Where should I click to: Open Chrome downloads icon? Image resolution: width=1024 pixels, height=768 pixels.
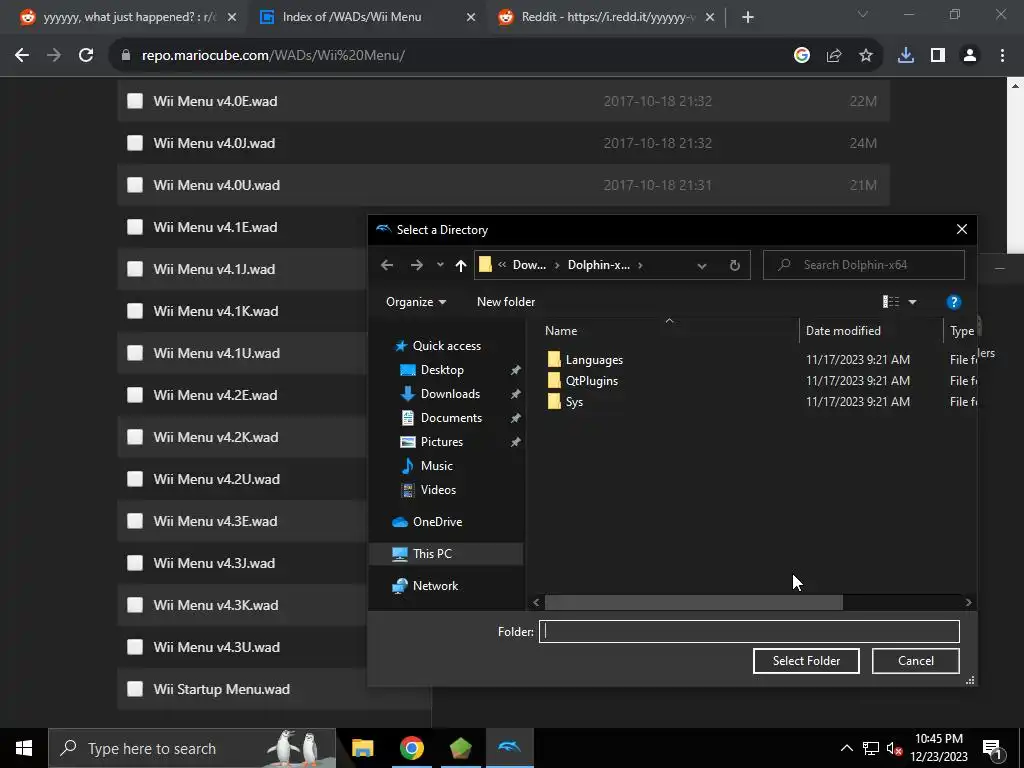(x=906, y=56)
